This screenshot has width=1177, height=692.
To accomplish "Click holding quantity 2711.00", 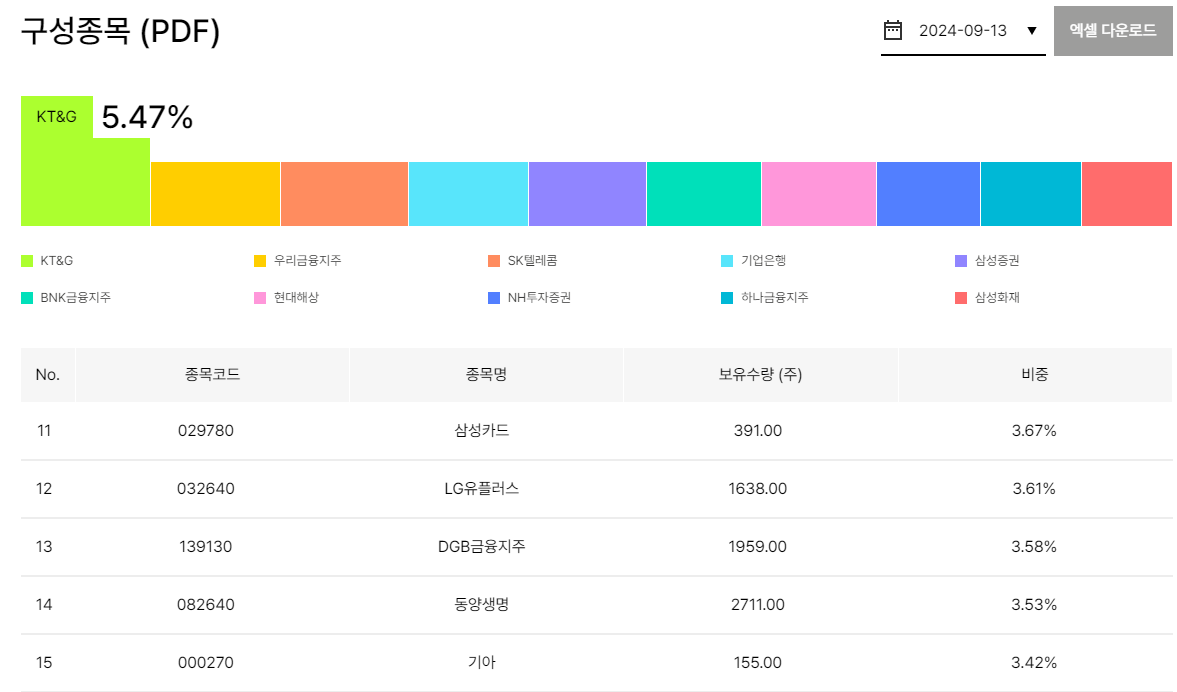I will pyautogui.click(x=757, y=604).
